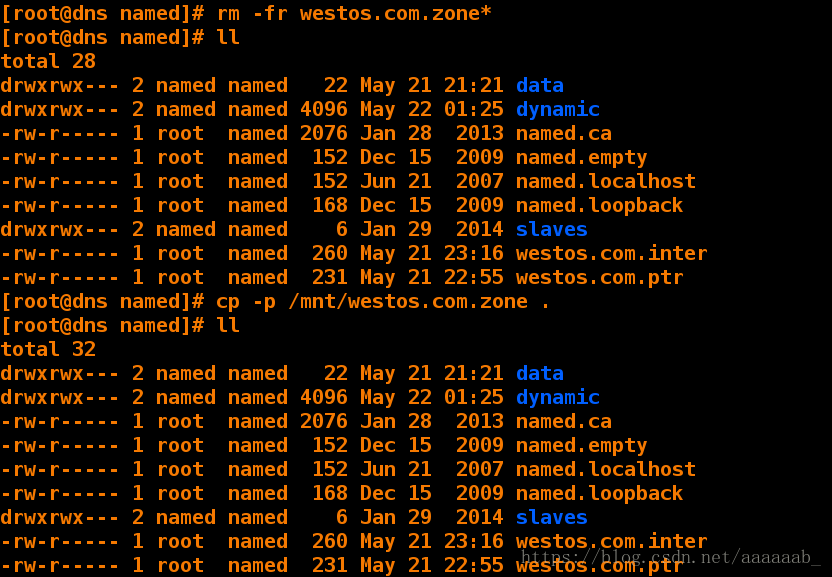
Task: Click time "21:21" in the total 32 listing
Action: pyautogui.click(x=474, y=373)
